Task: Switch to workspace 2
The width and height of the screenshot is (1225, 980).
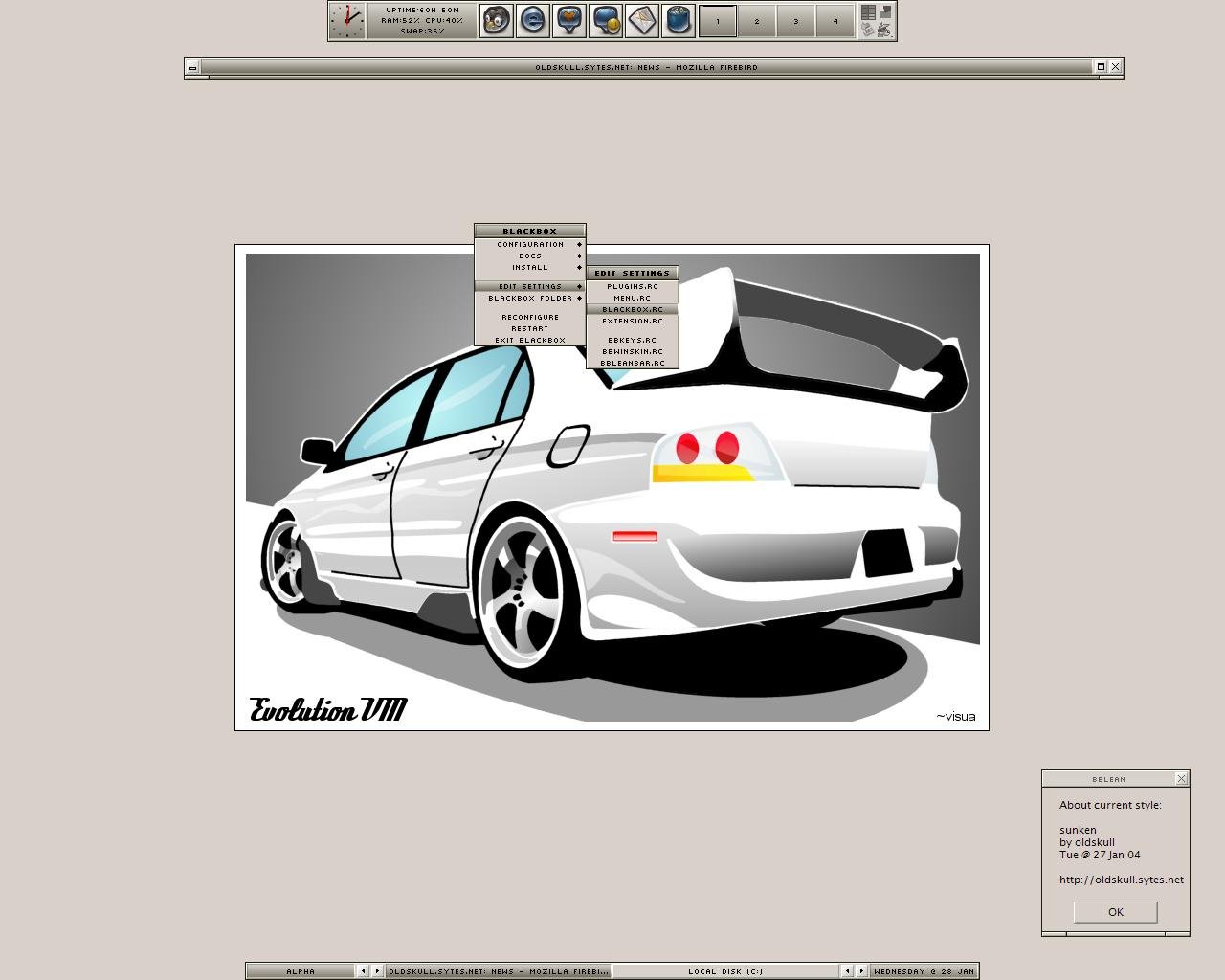Action: tap(757, 21)
